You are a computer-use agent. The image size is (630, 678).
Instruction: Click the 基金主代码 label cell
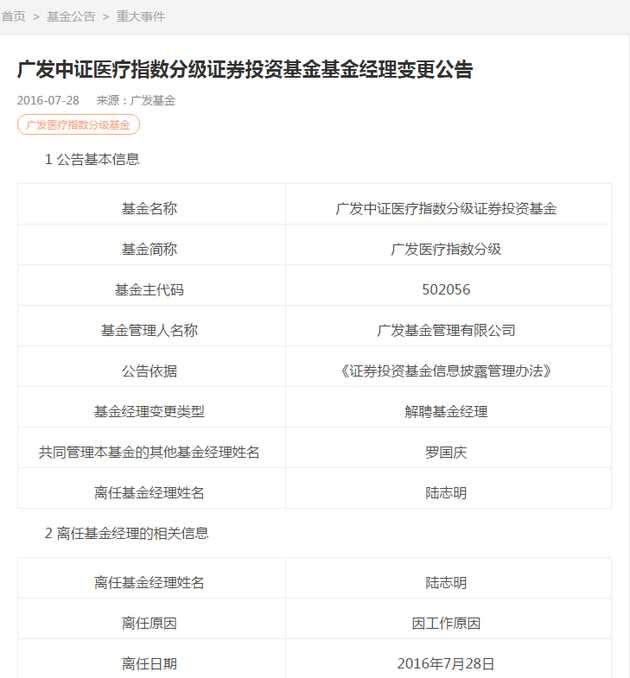[x=151, y=285]
